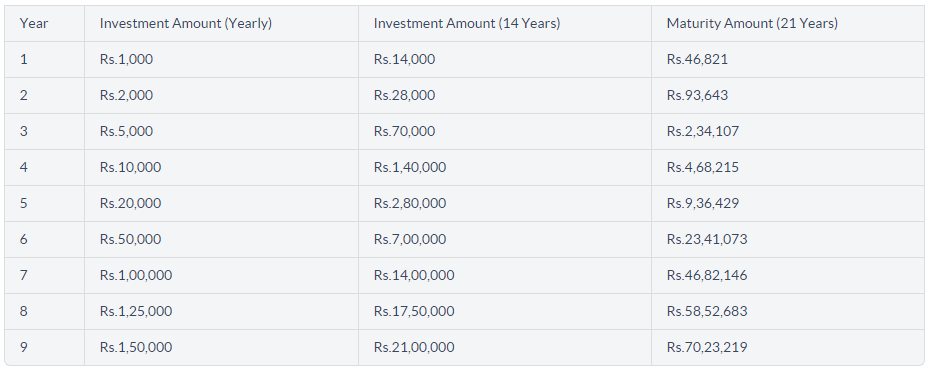Click the Rs.58,52,683 maturity amount
Screen dimensions: 933x372
707,311
